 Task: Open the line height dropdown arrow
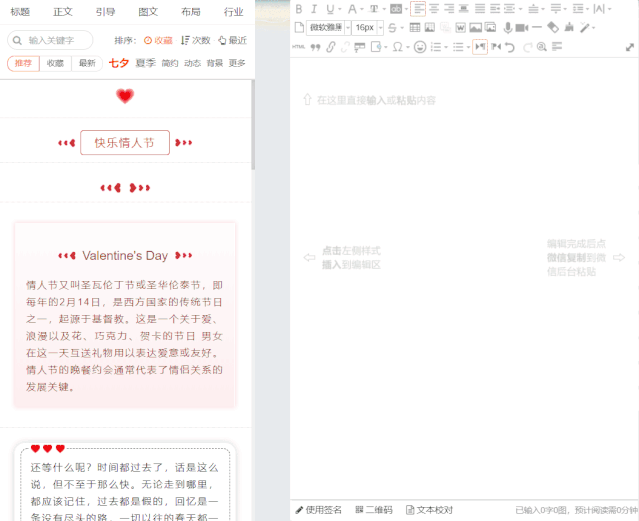point(587,9)
